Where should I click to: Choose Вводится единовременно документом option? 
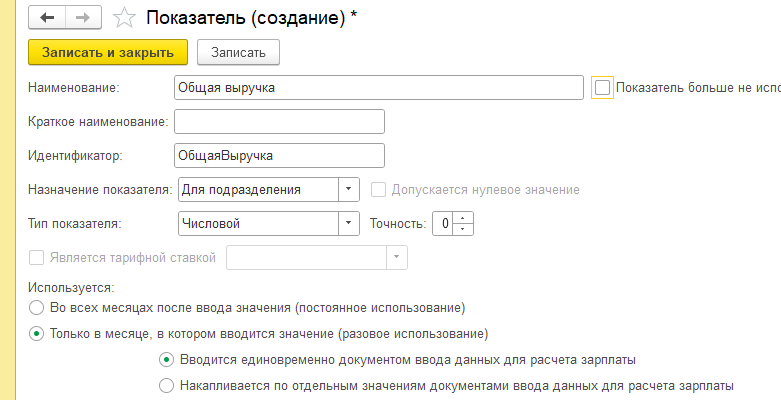point(166,360)
